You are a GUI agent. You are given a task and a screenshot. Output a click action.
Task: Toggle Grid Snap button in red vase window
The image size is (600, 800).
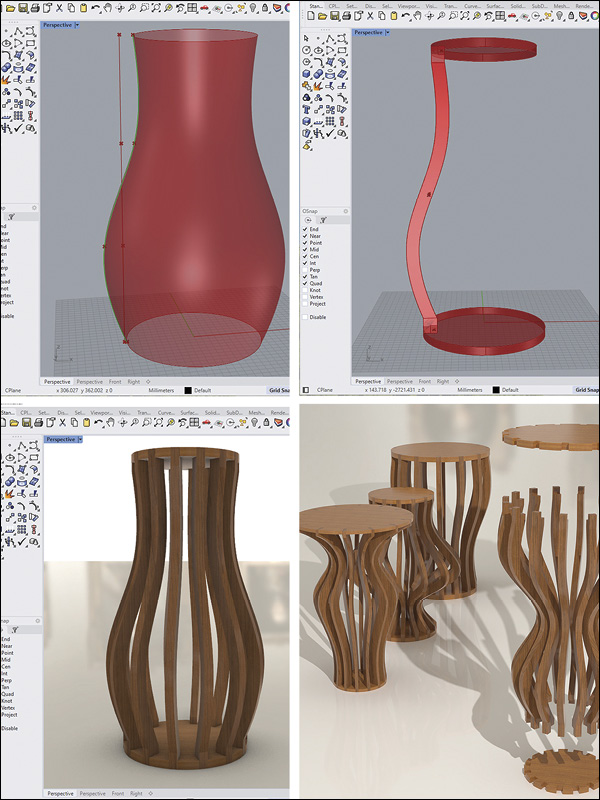click(x=279, y=390)
